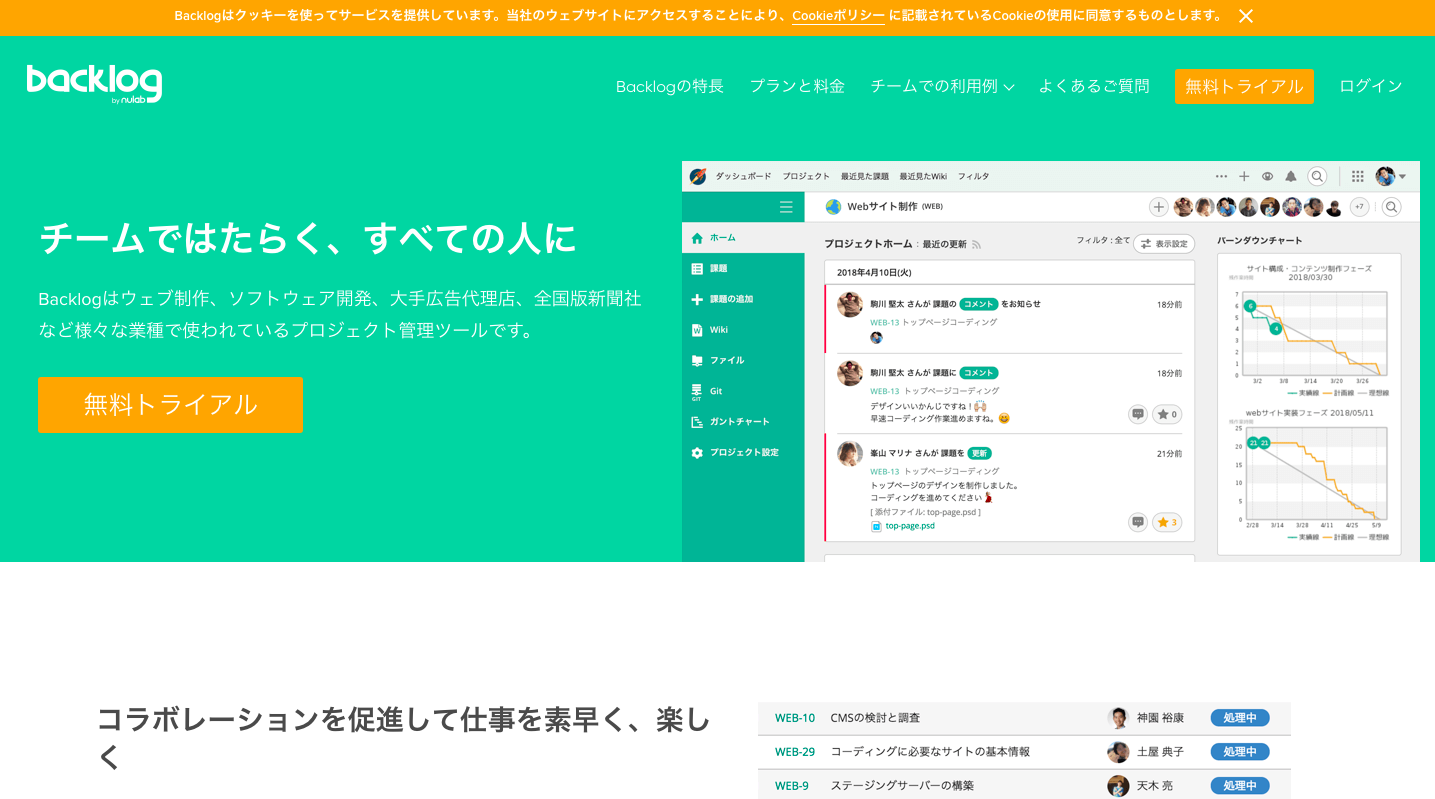Screen dimensions: 1435x799
Task: Click star button showing 3
Action: click(x=1167, y=522)
